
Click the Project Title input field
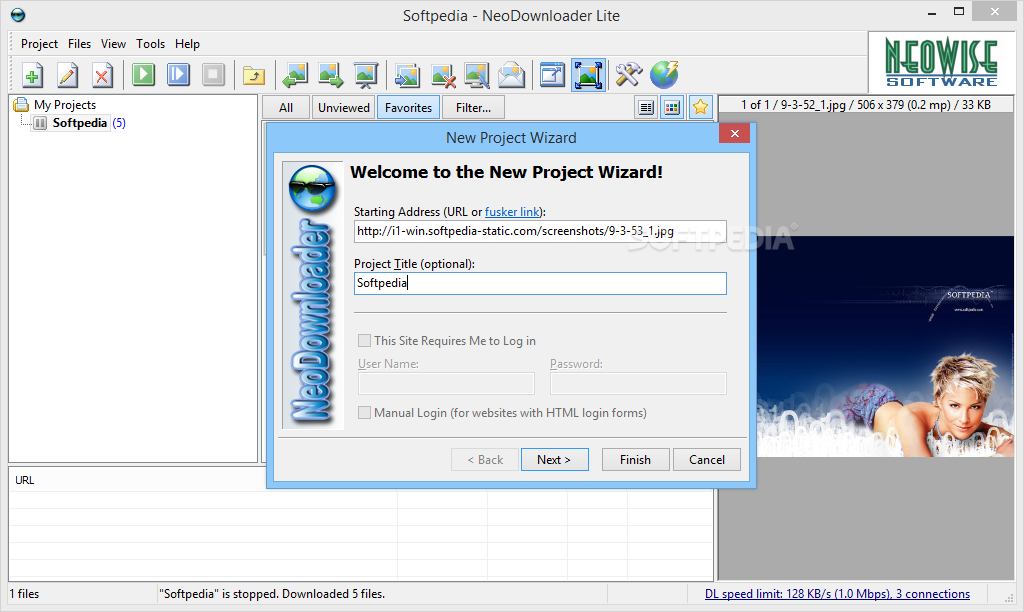pyautogui.click(x=540, y=283)
